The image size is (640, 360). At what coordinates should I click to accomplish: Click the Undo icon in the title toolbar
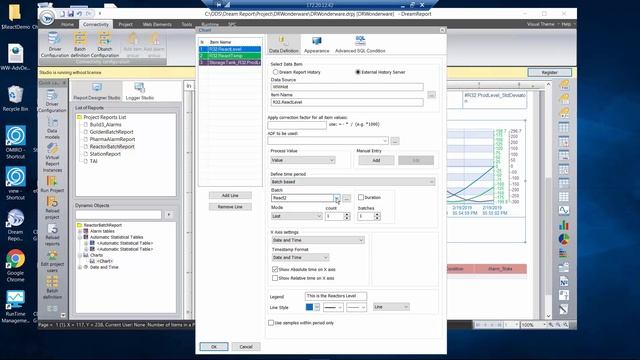80,14
